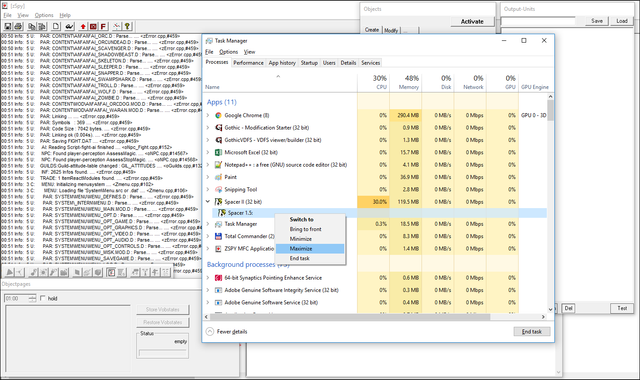
Task: Click the Adobe Genuine Software Integrity Service icon
Action: click(x=218, y=290)
